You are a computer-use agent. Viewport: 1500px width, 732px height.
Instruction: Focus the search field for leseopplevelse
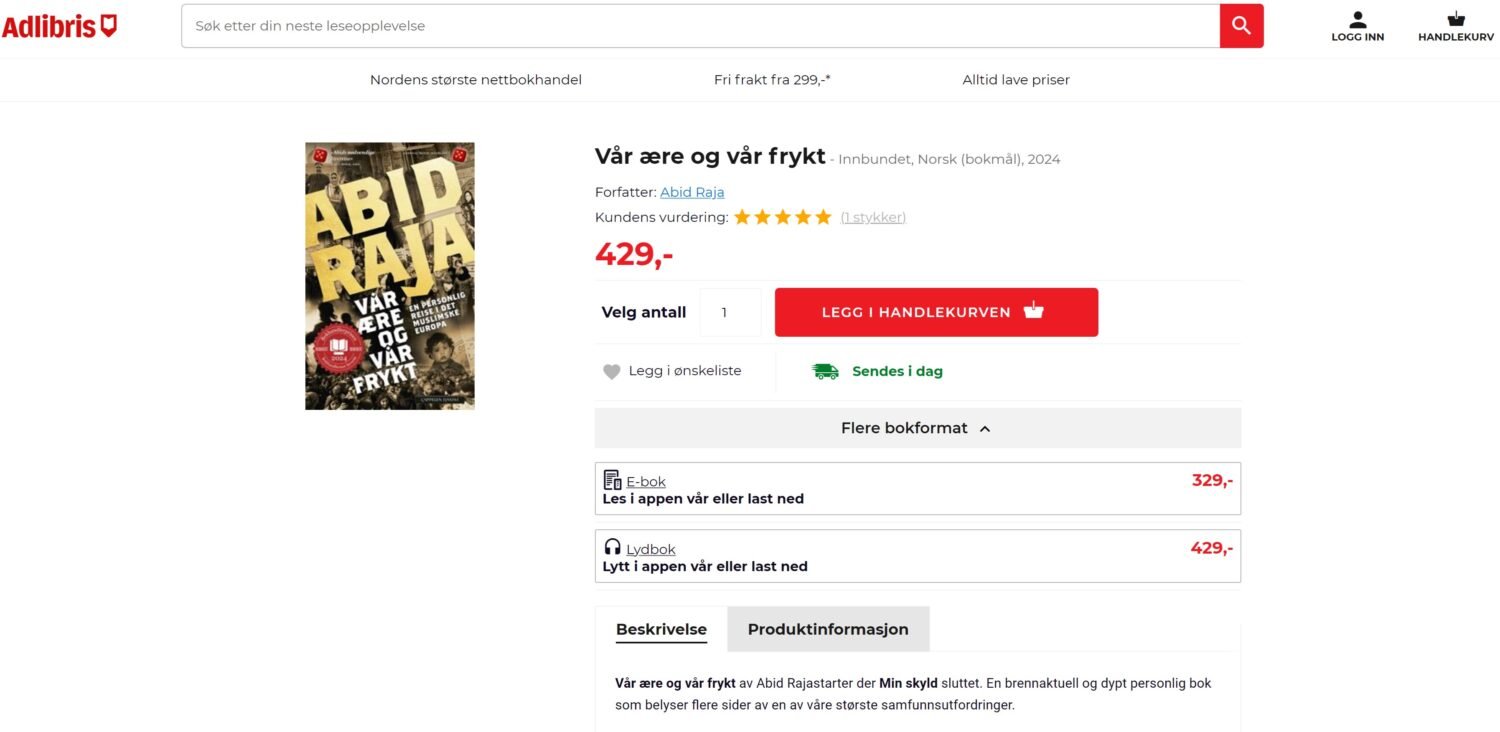pos(700,26)
